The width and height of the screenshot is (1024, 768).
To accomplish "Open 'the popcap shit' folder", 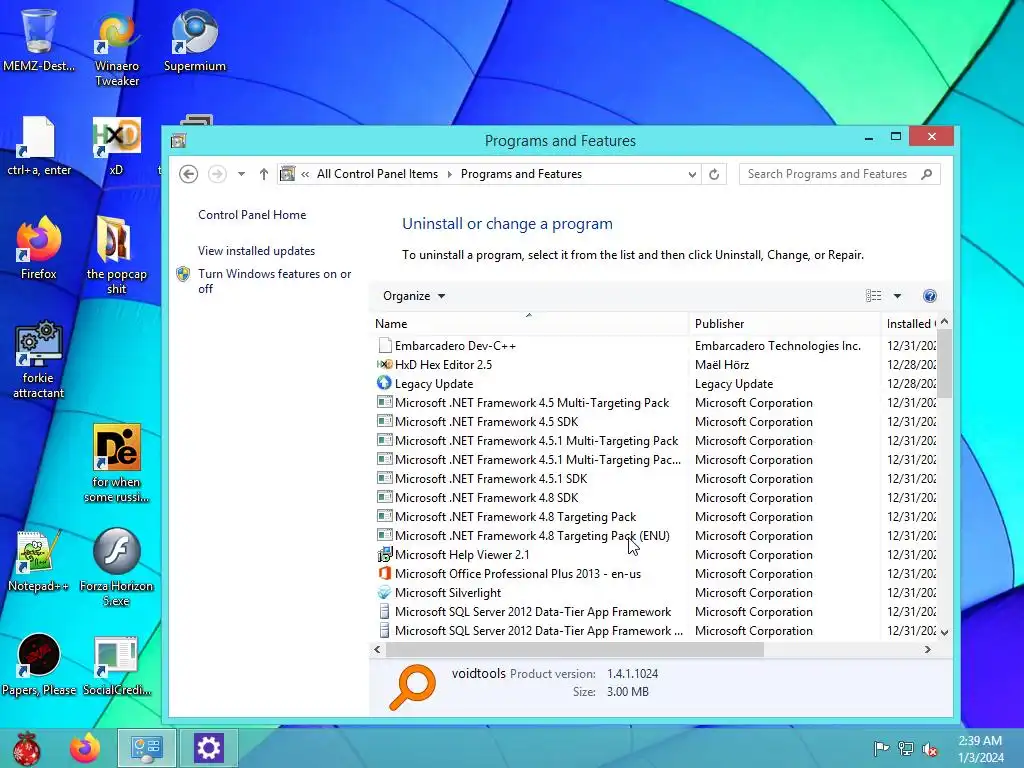I will pyautogui.click(x=117, y=255).
